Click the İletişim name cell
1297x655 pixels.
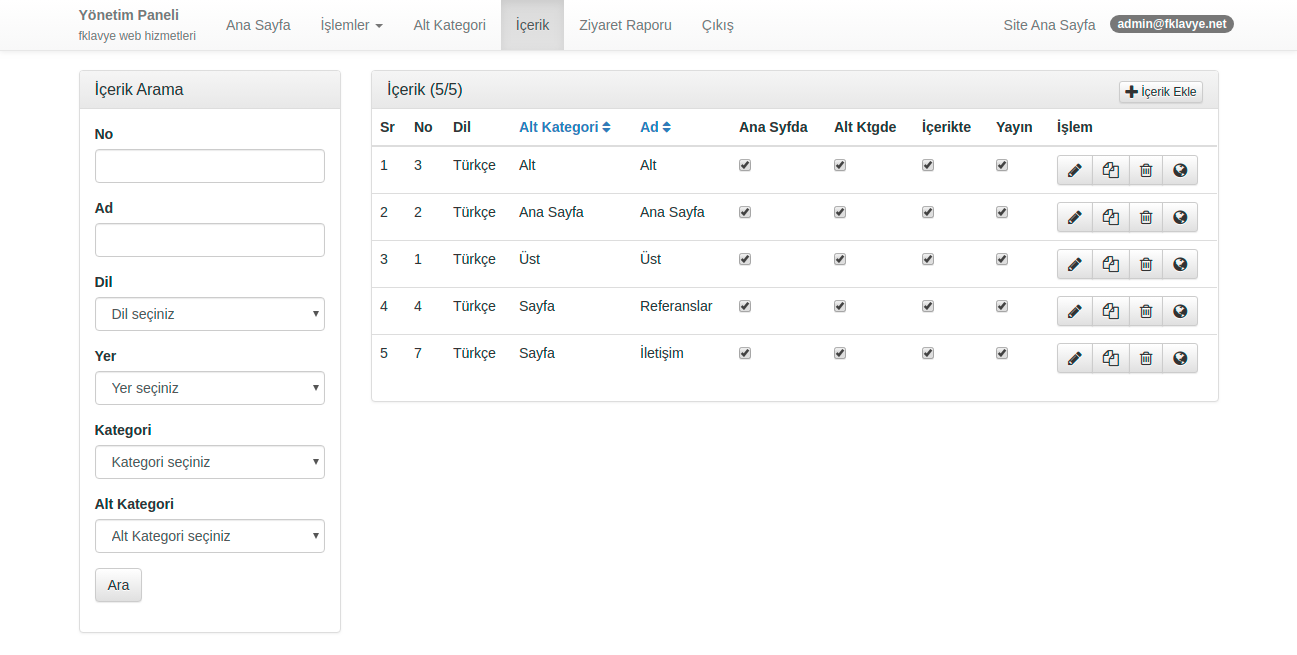pos(662,353)
